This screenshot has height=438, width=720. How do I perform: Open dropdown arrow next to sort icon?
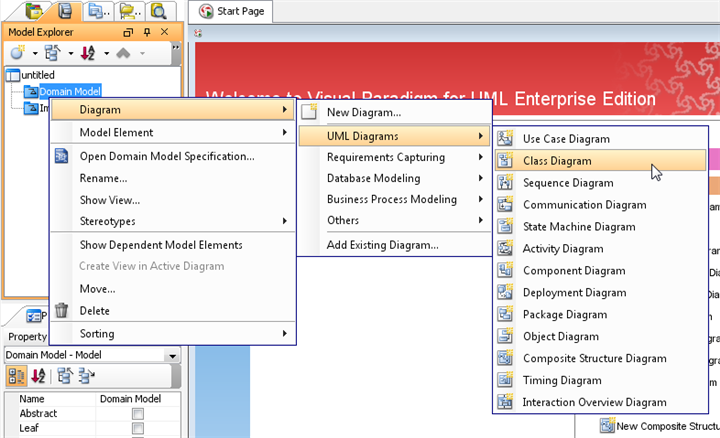pyautogui.click(x=106, y=54)
